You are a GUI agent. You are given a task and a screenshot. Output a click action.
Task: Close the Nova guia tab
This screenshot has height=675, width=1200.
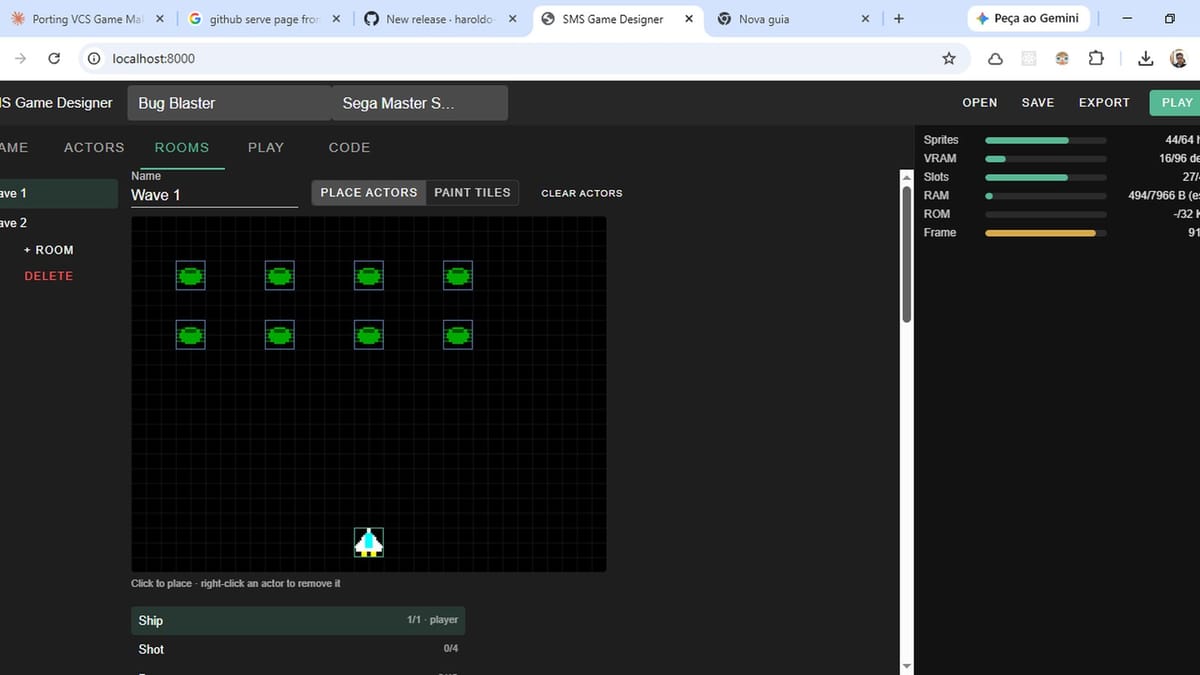[865, 19]
